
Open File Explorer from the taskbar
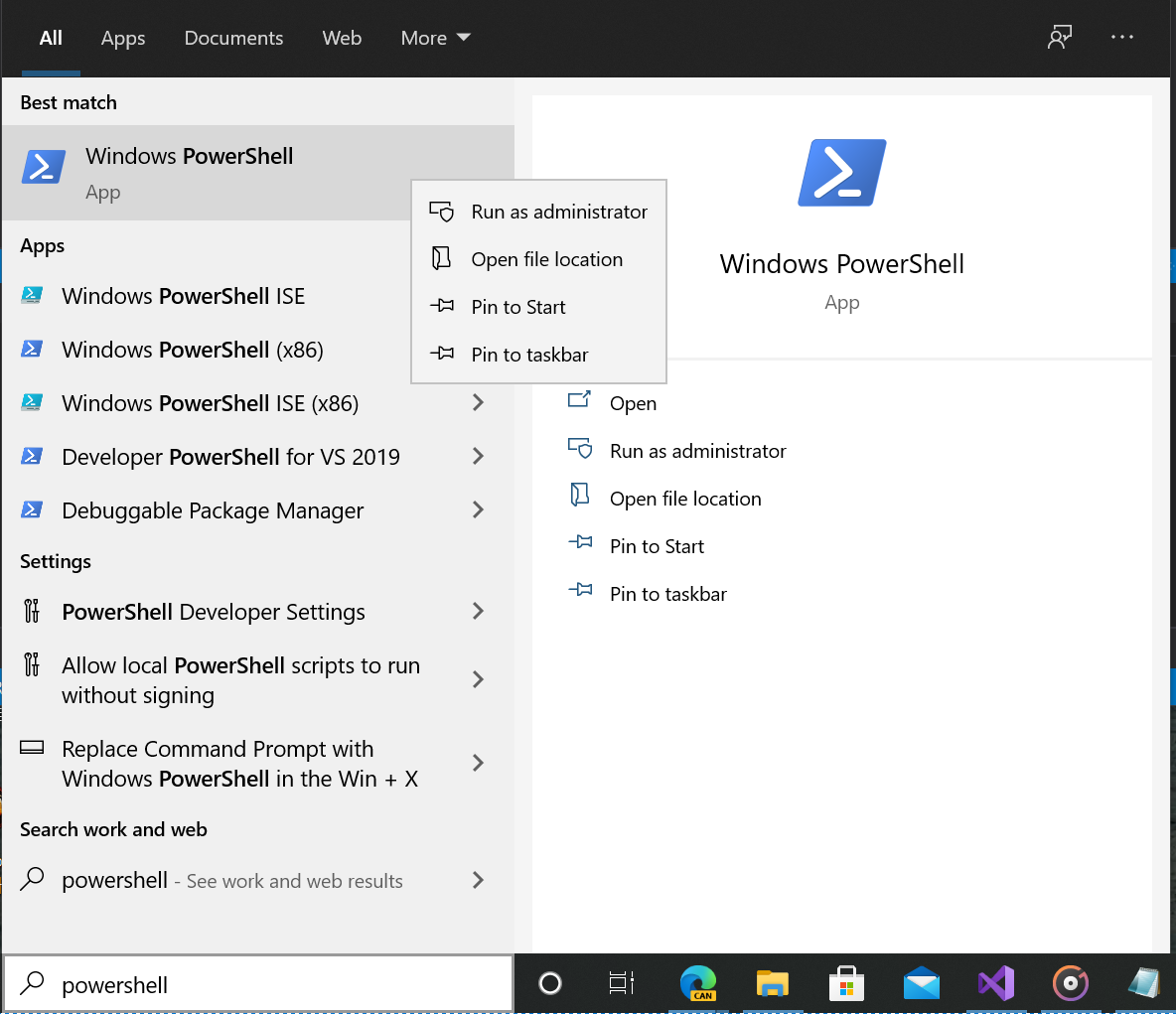click(x=773, y=983)
